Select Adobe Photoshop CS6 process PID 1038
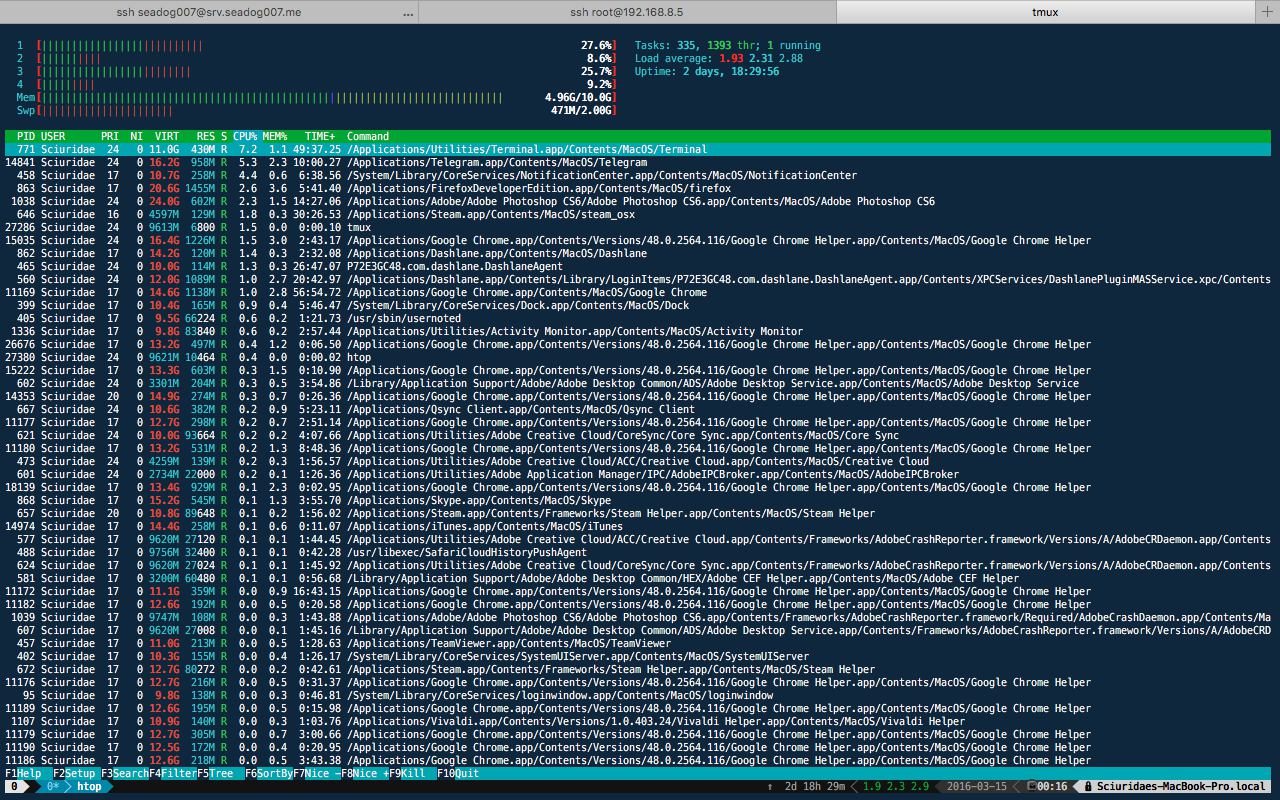 click(x=638, y=201)
